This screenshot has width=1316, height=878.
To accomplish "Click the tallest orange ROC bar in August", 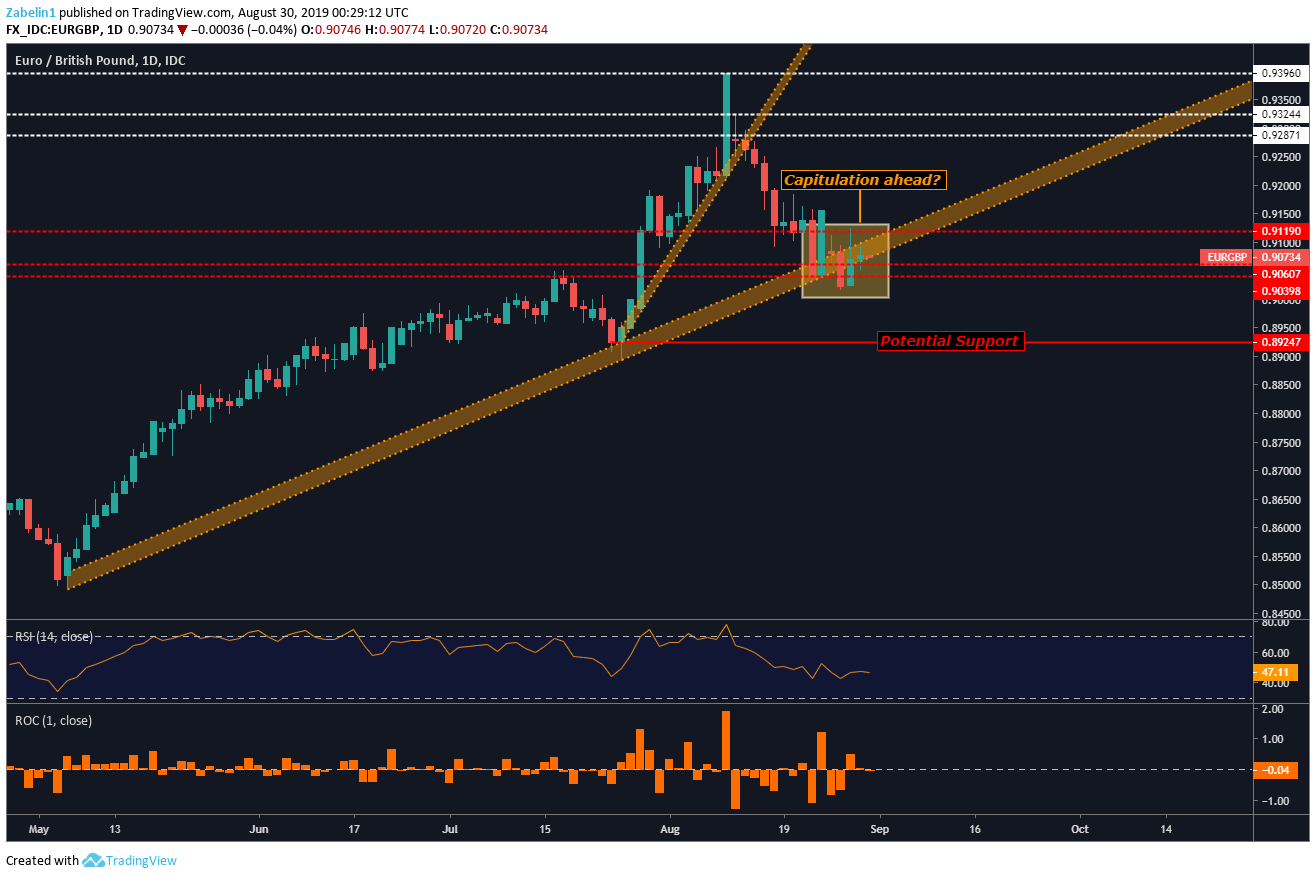I will 725,740.
